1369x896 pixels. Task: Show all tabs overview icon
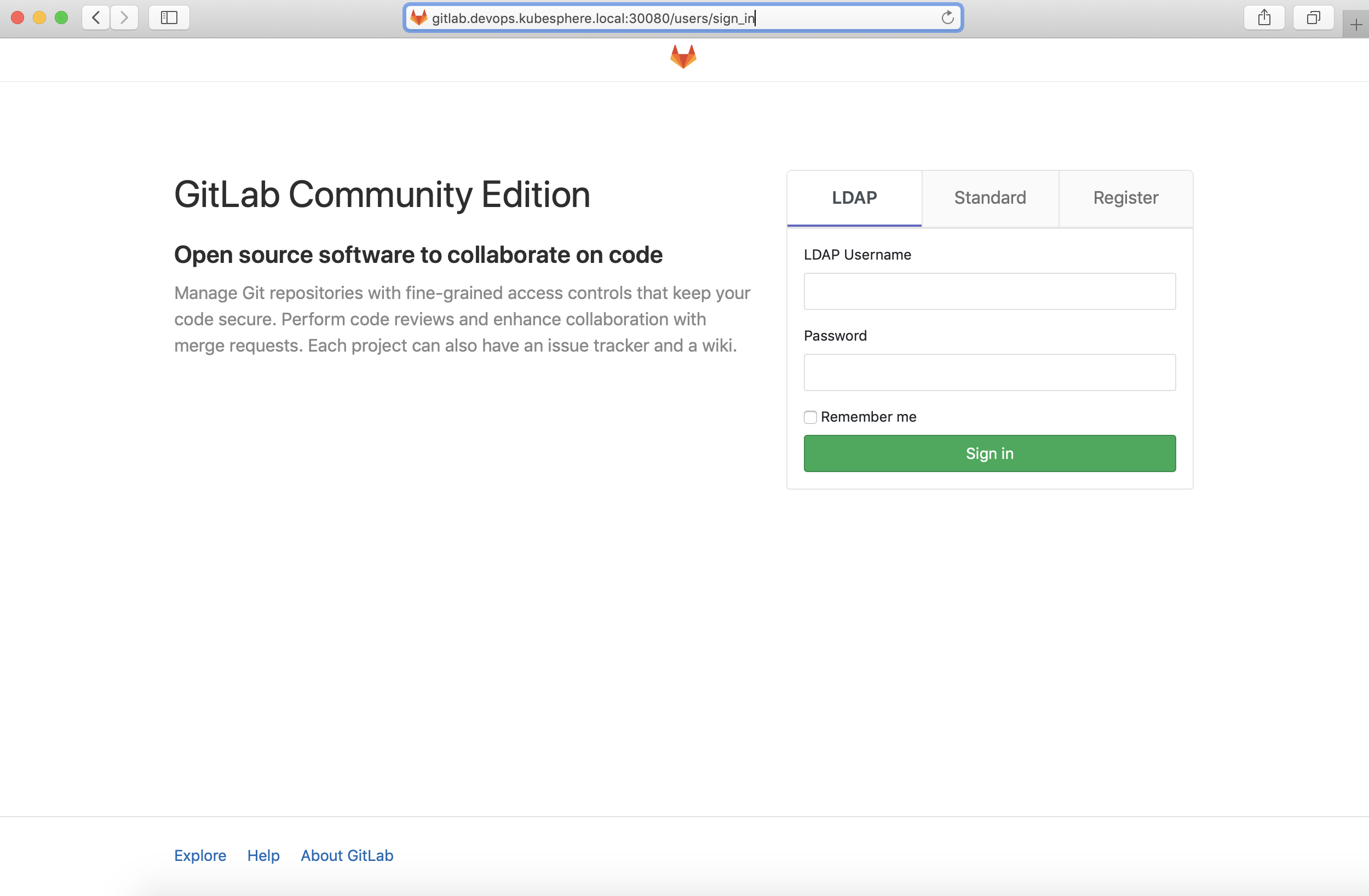(x=1313, y=18)
